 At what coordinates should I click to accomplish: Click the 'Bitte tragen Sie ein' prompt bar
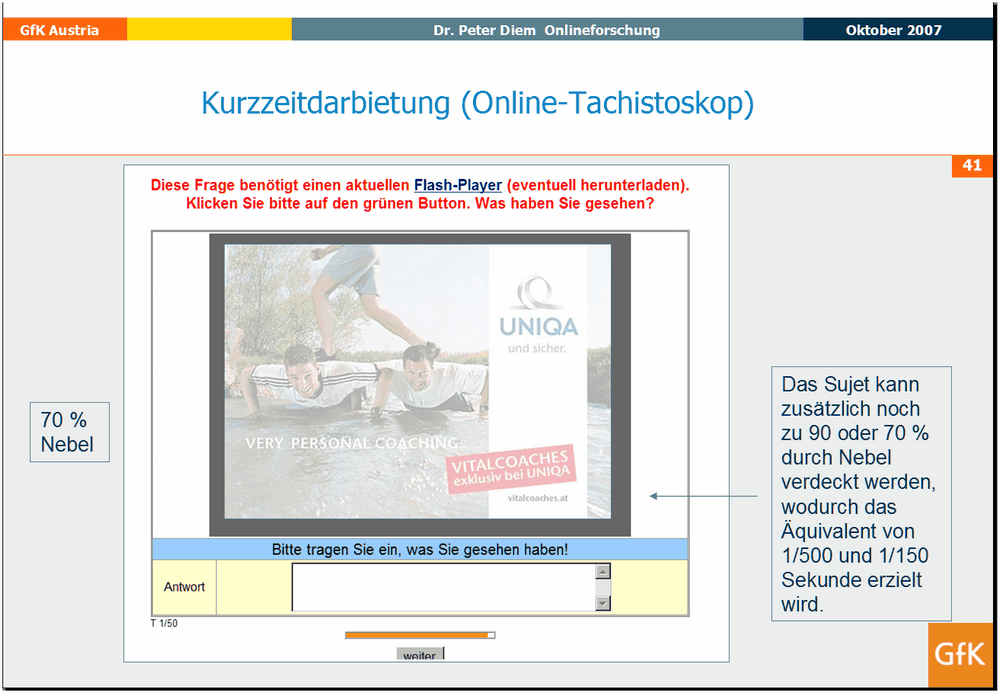click(x=420, y=549)
